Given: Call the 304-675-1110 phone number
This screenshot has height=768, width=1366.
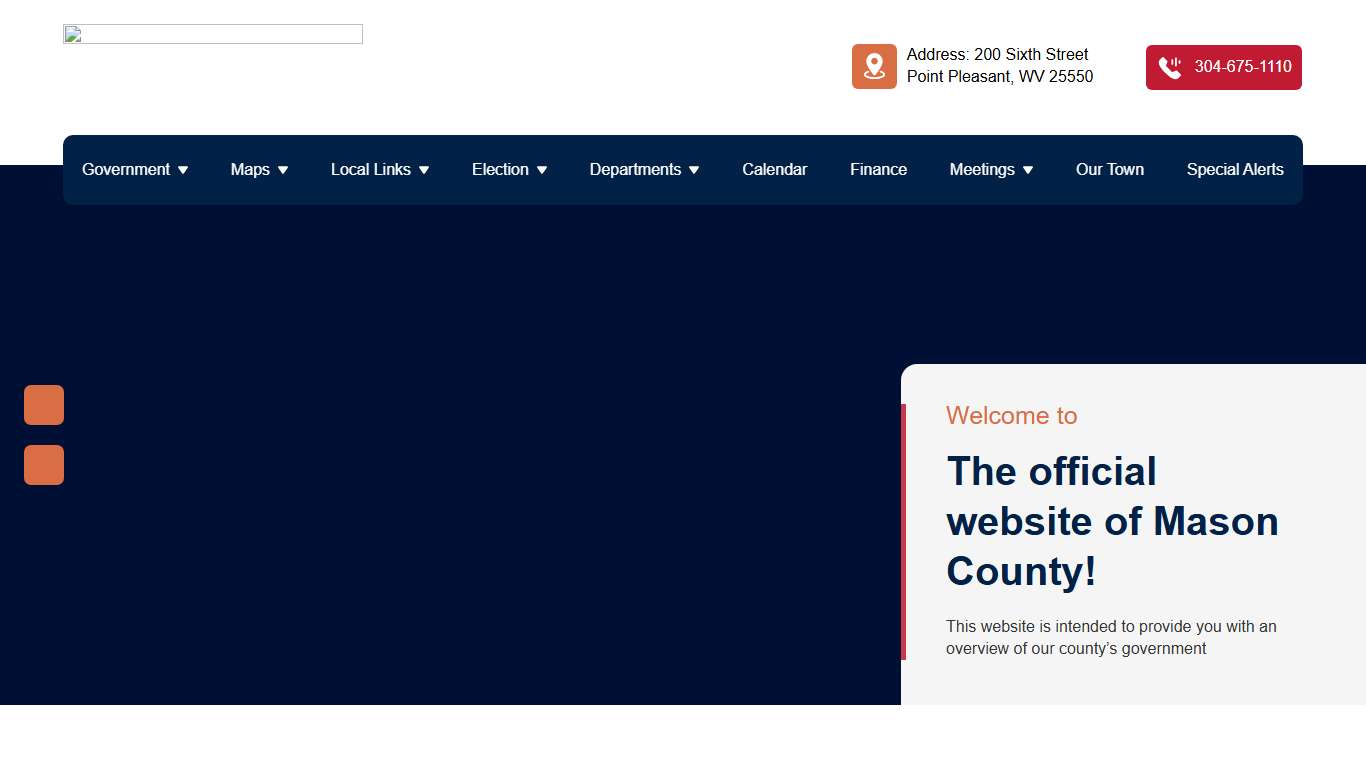Looking at the screenshot, I should click(x=1242, y=67).
